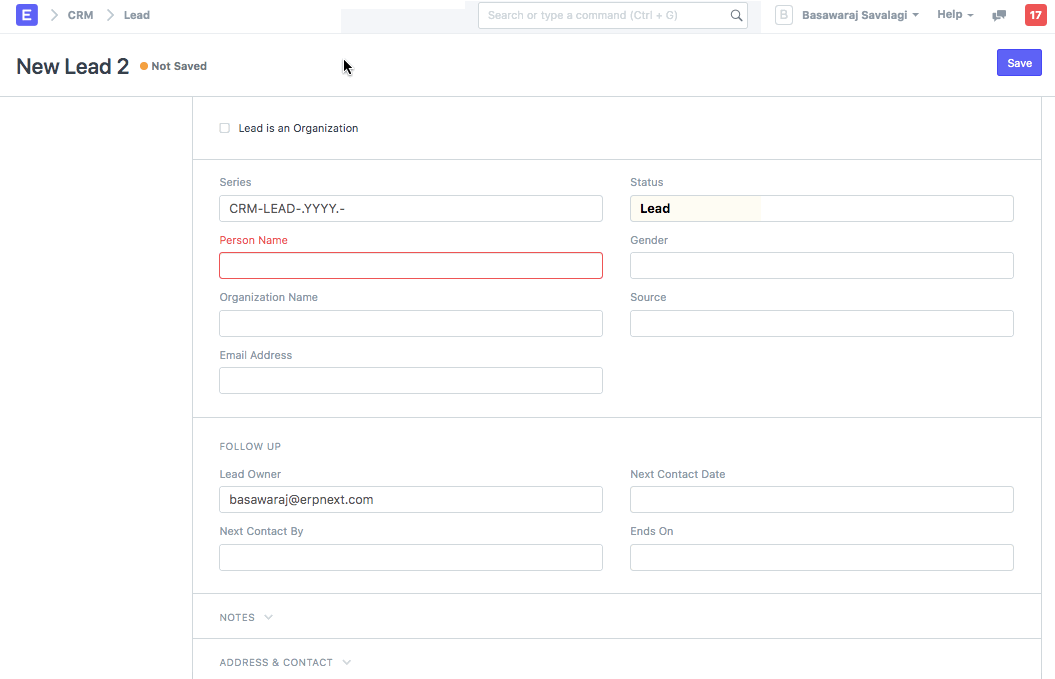Open the chat messages icon
This screenshot has height=679, width=1055.
point(998,15)
